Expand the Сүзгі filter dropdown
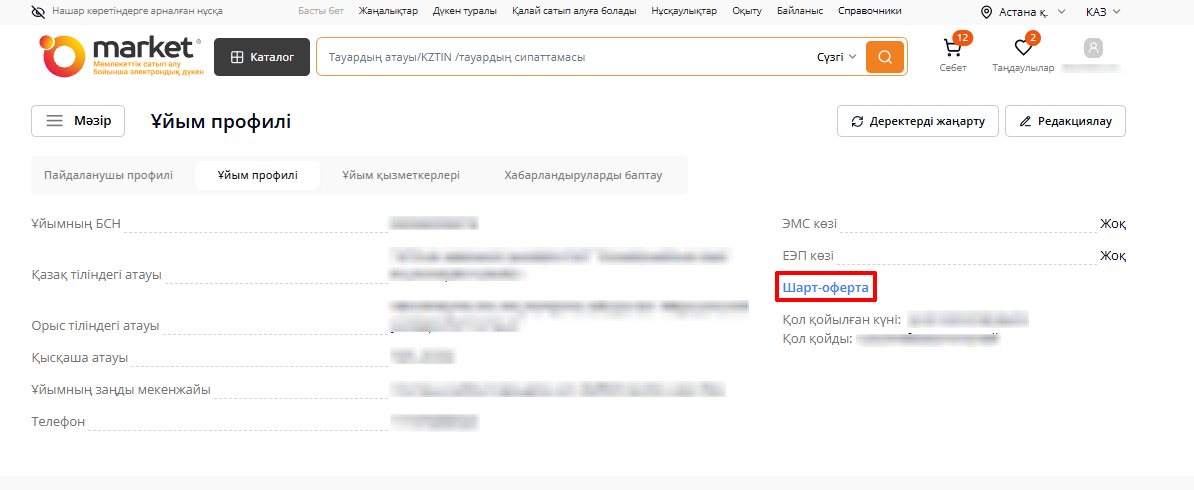The image size is (1194, 490). [837, 57]
